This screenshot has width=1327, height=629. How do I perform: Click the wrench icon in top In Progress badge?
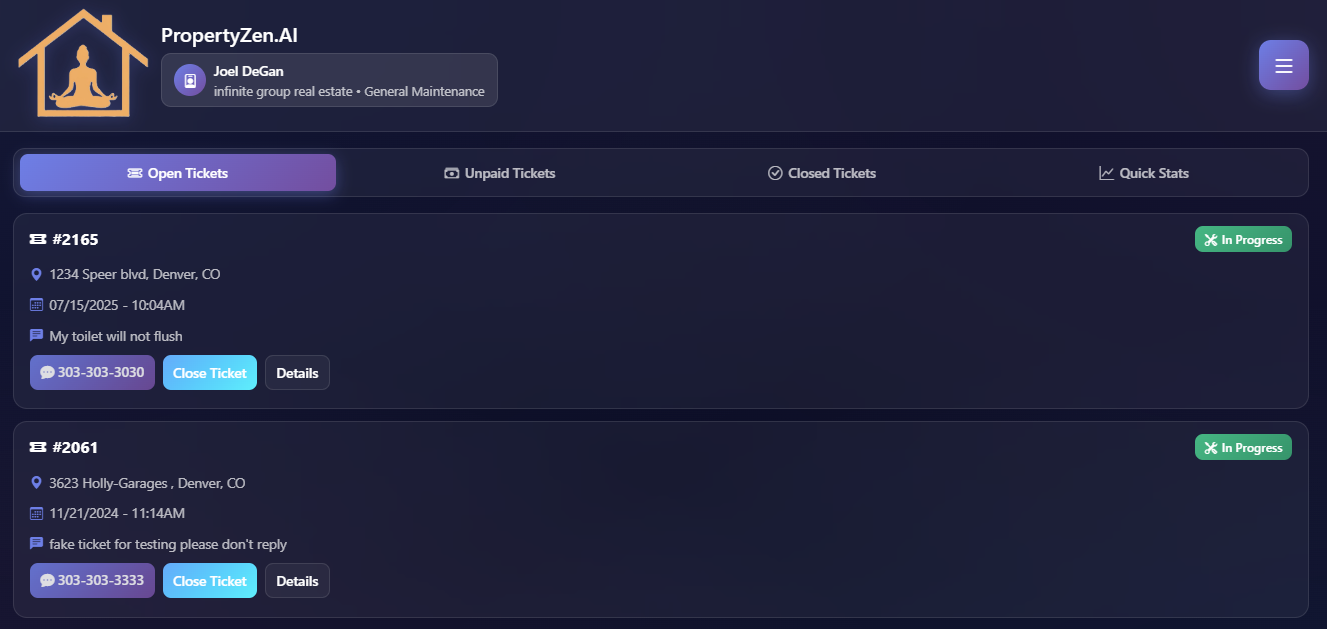[1213, 239]
